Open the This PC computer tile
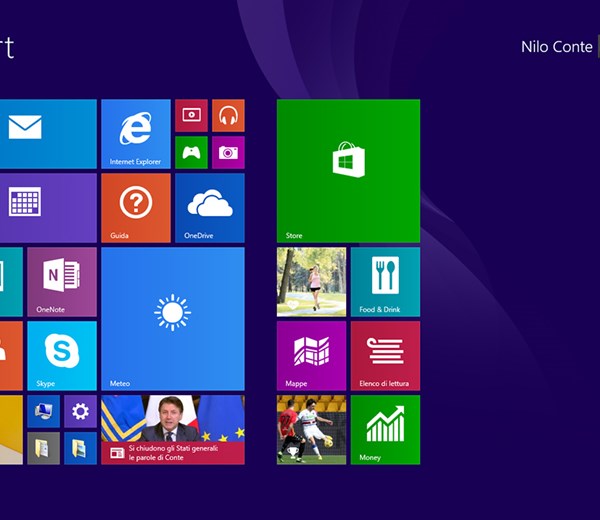This screenshot has height=520, width=600. click(44, 411)
